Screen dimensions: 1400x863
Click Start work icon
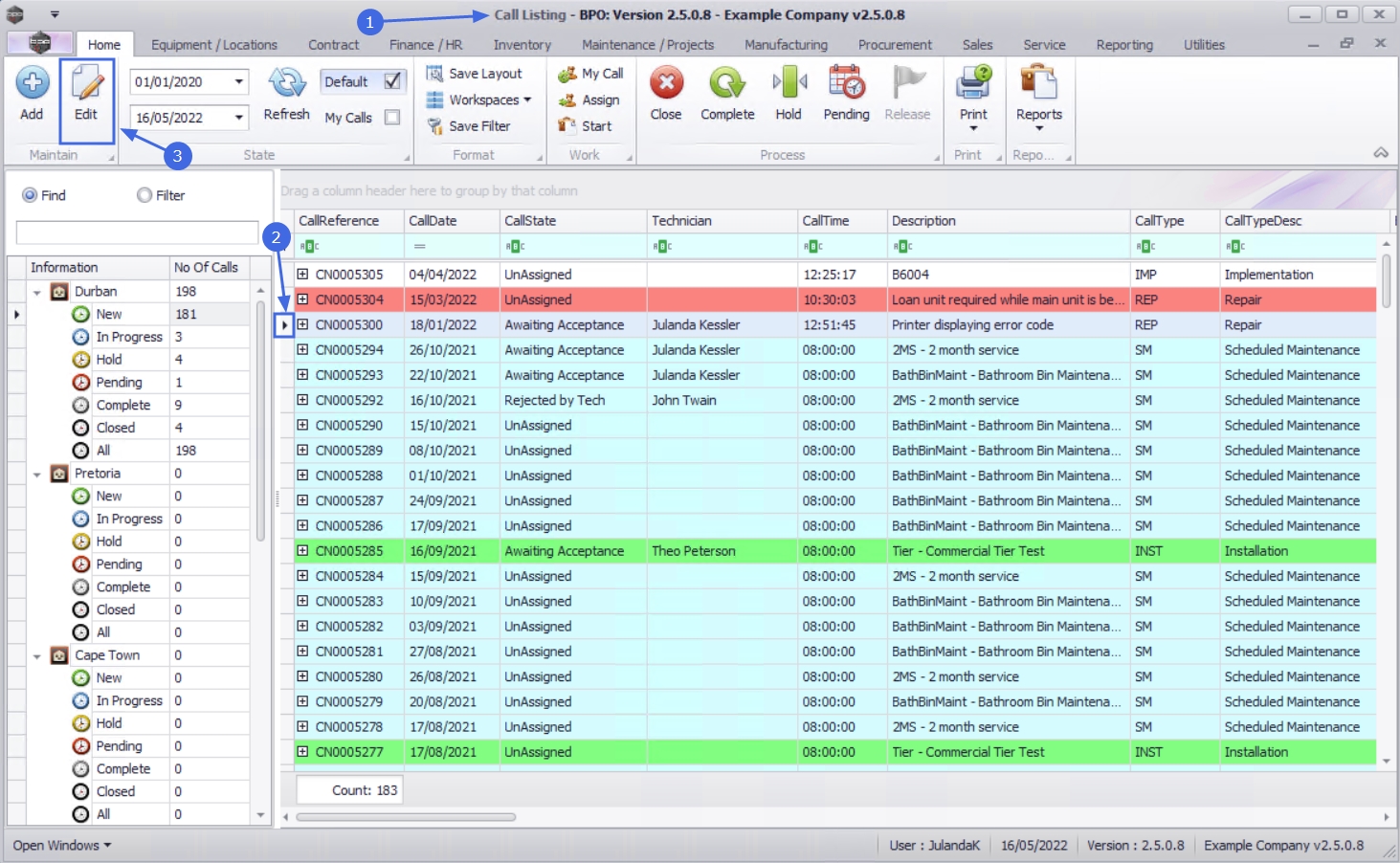(567, 125)
